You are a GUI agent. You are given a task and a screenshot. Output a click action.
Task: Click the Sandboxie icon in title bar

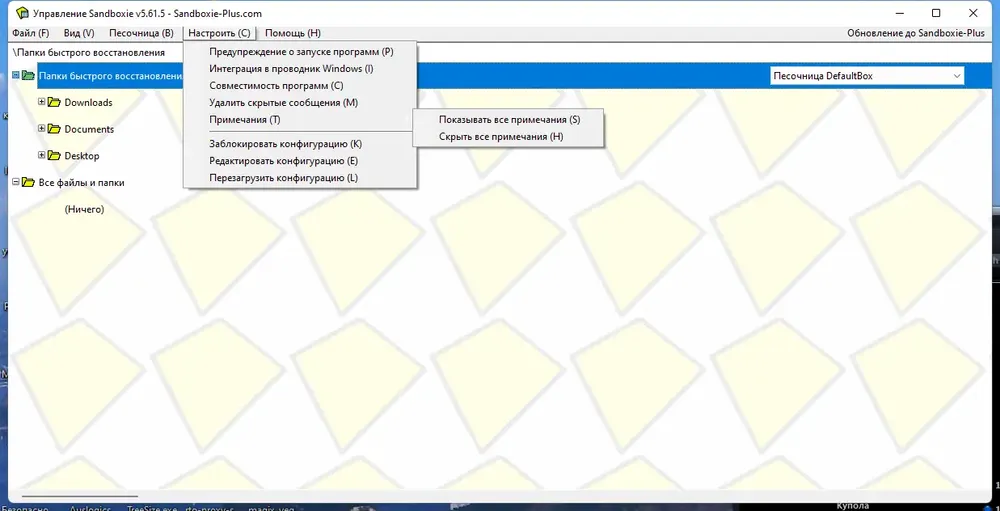coord(21,13)
